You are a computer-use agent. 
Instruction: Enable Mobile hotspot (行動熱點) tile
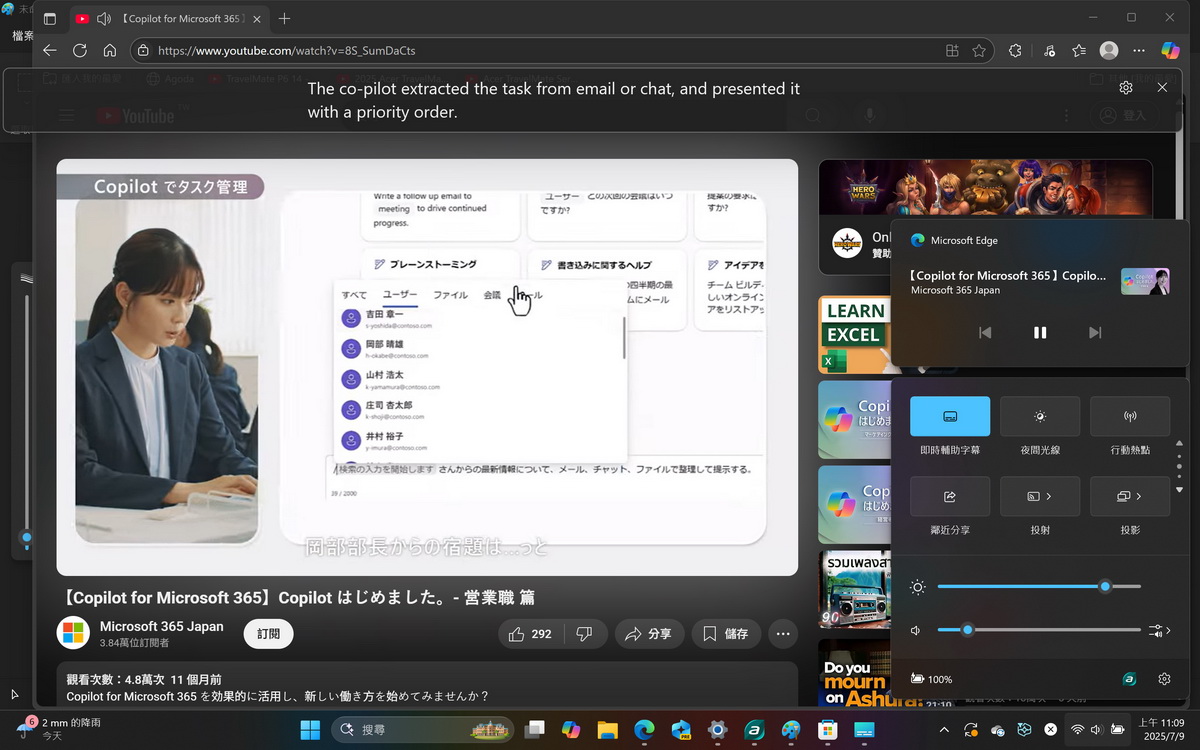(x=1130, y=416)
